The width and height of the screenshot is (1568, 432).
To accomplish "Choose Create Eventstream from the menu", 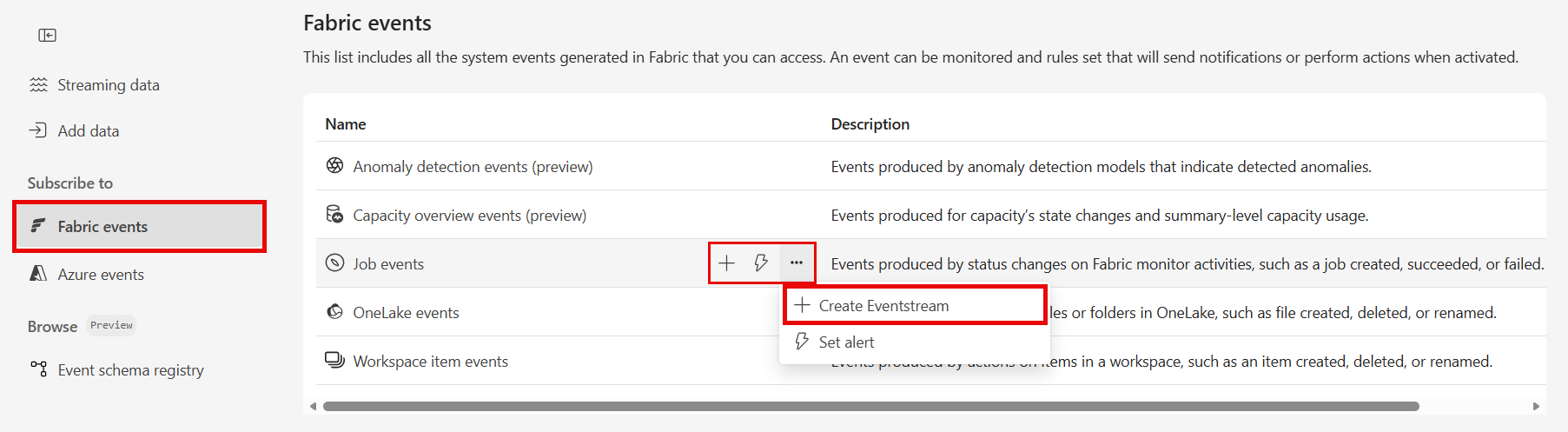I will tap(916, 306).
